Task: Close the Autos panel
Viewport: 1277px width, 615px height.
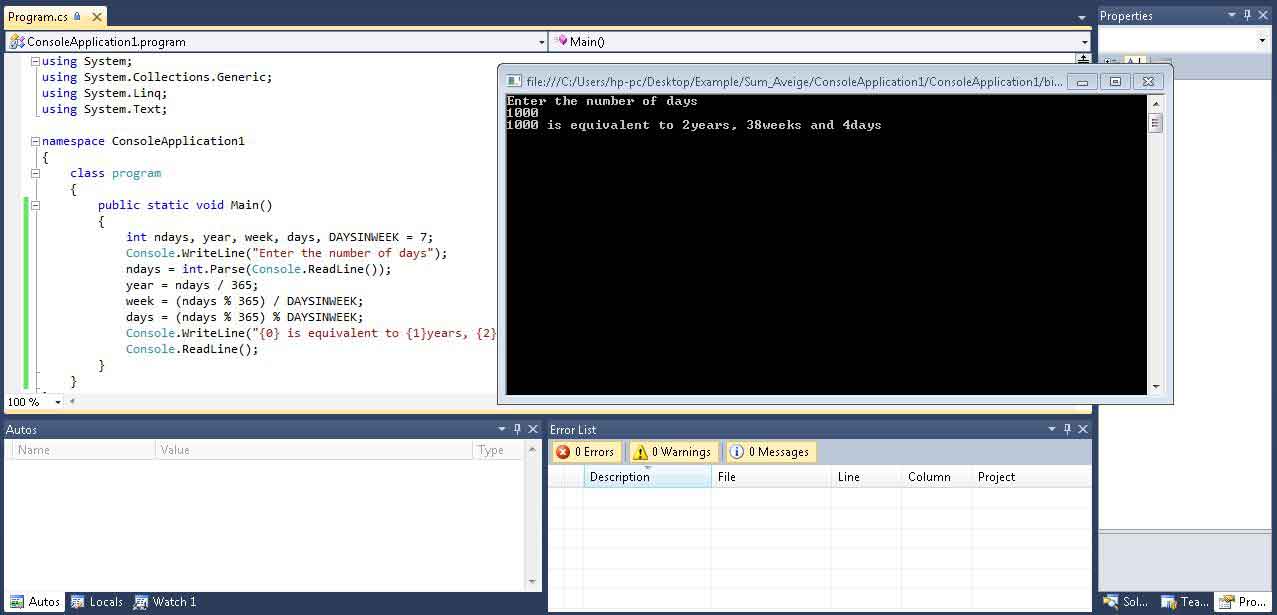Action: (533, 429)
